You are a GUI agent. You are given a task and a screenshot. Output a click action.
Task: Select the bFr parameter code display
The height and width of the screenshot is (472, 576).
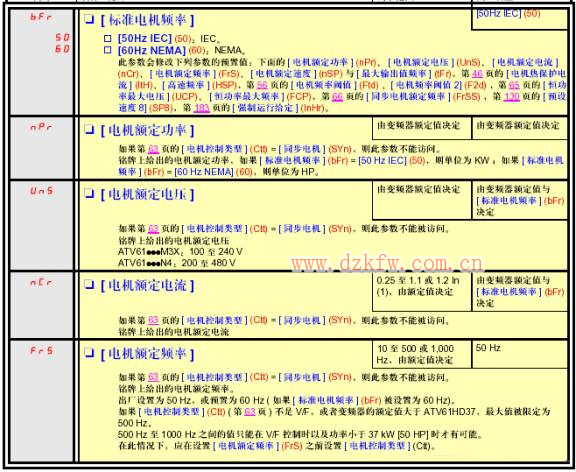[41, 17]
